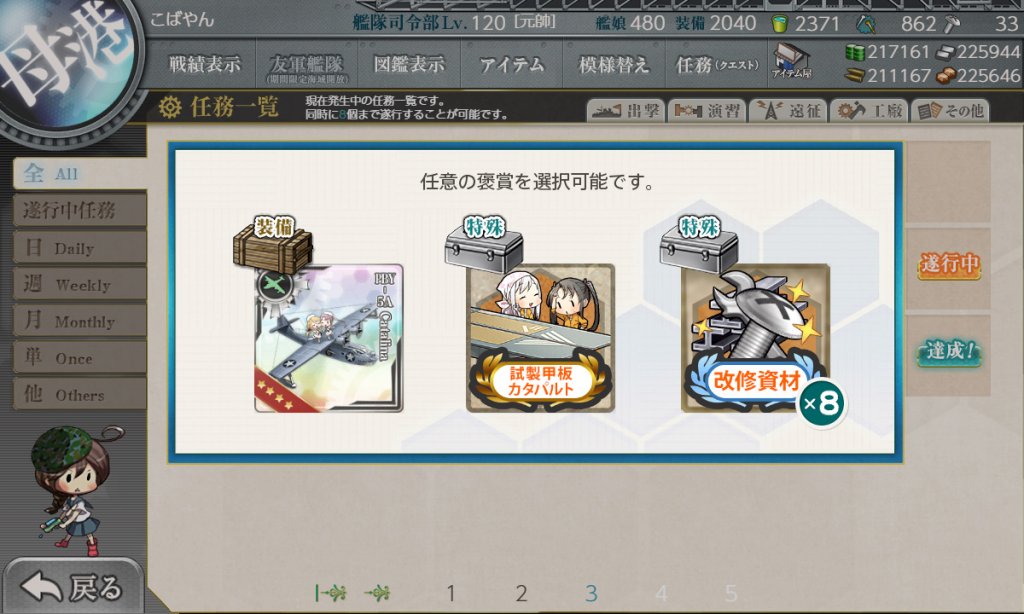
Task: Filter quests by 出撃 sortie tab
Action: 626,111
